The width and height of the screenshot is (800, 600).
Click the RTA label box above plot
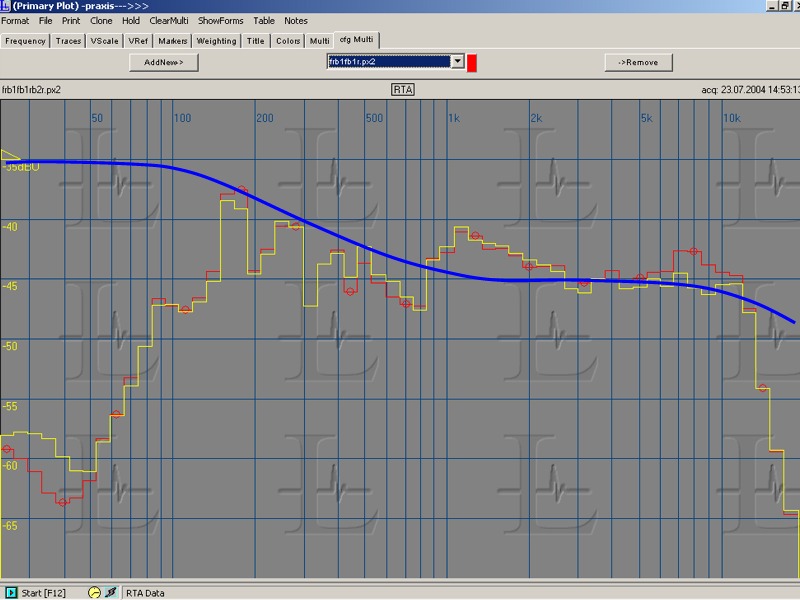pos(403,89)
